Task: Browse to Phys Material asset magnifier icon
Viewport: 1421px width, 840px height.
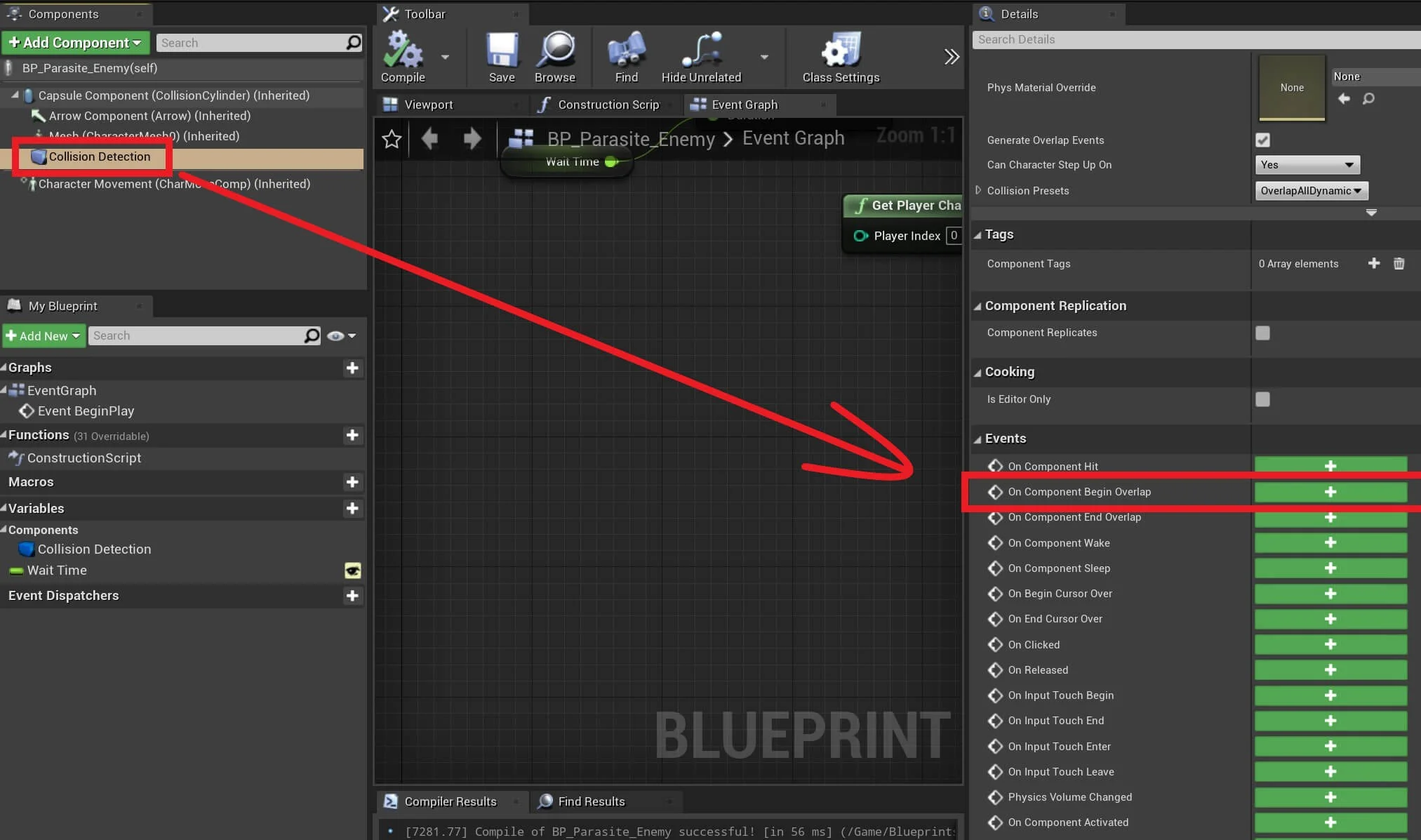Action: click(1368, 98)
